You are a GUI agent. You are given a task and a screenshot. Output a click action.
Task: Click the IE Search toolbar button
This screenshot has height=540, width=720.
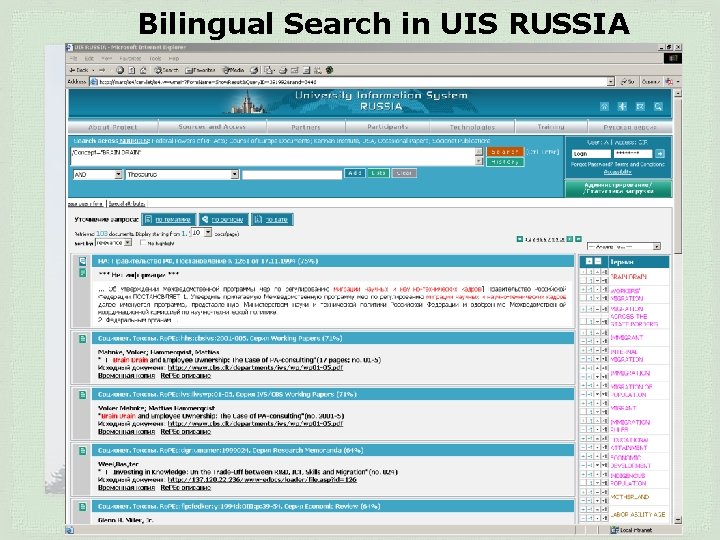(x=166, y=70)
